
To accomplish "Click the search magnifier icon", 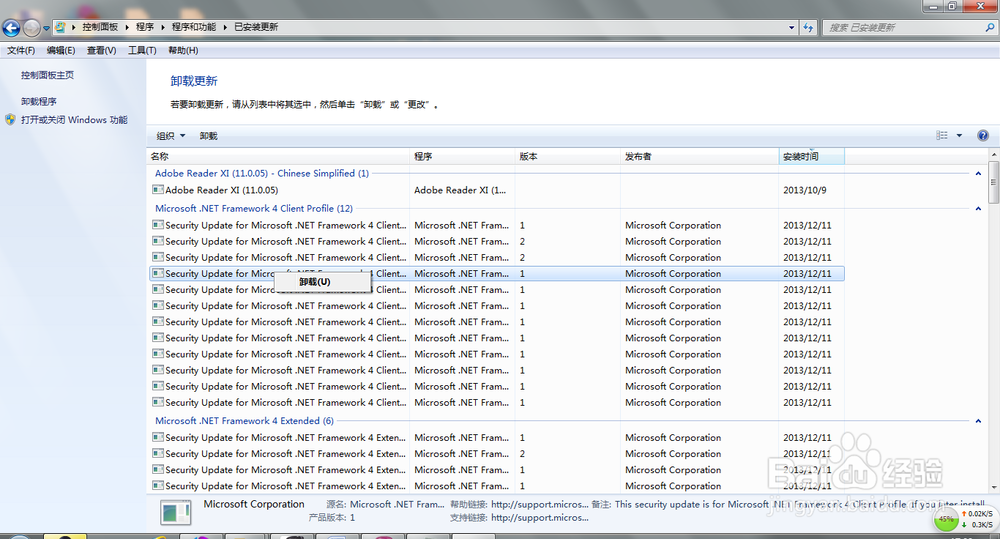I will (x=989, y=27).
